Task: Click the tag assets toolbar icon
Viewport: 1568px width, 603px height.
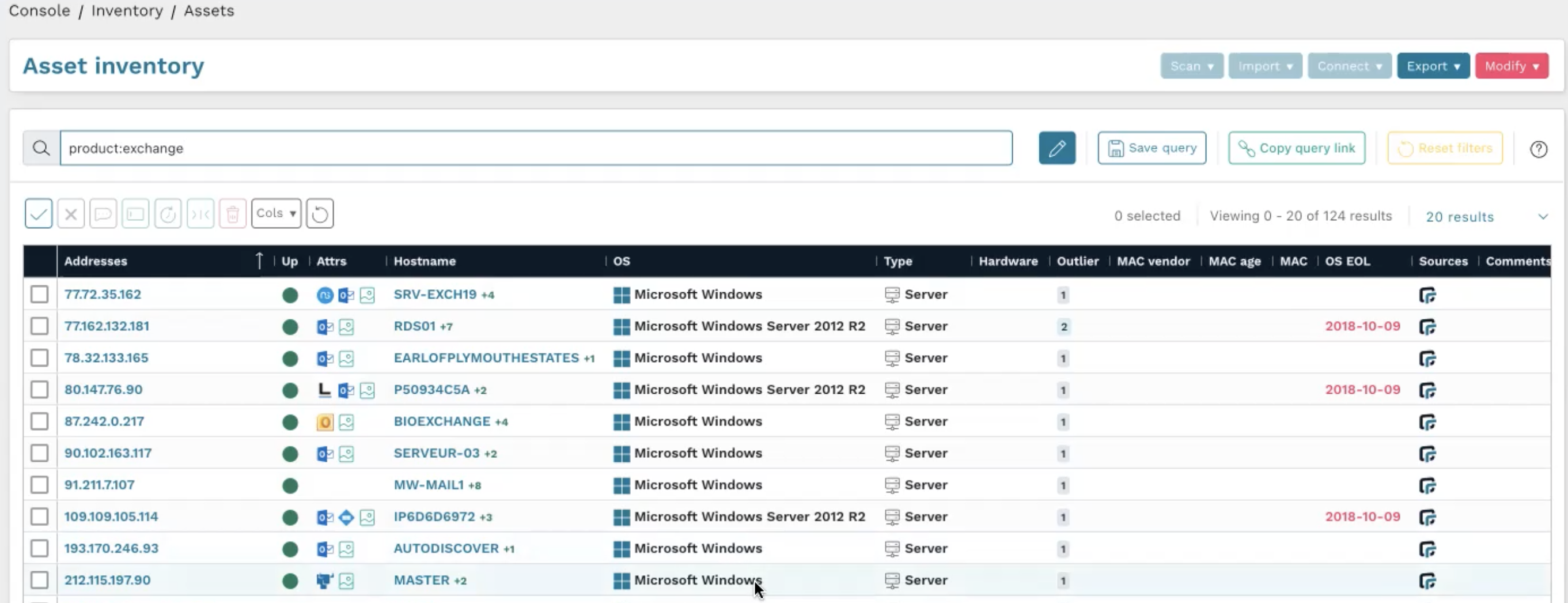Action: tap(136, 213)
